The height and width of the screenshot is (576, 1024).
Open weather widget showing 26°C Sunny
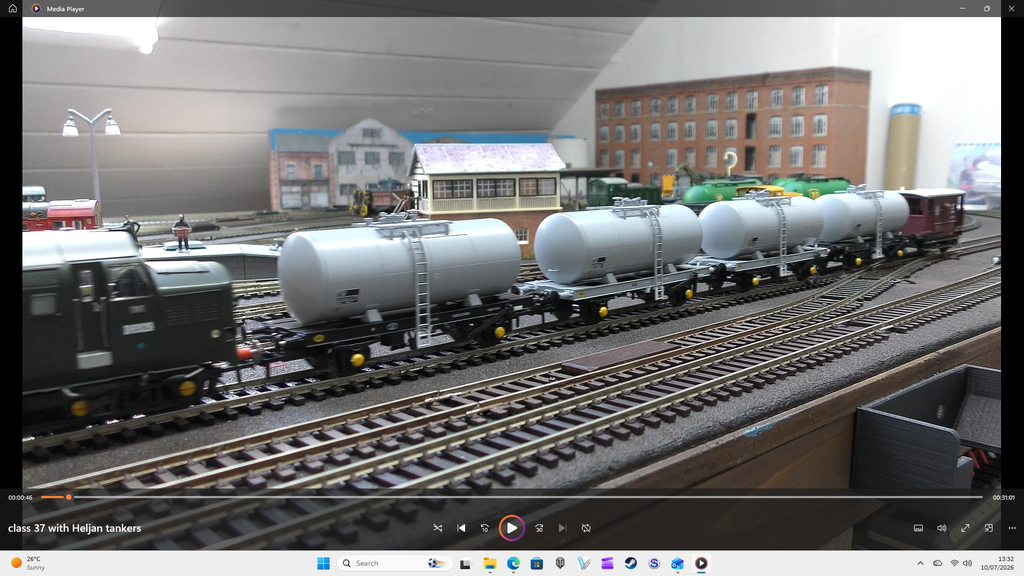pyautogui.click(x=28, y=563)
